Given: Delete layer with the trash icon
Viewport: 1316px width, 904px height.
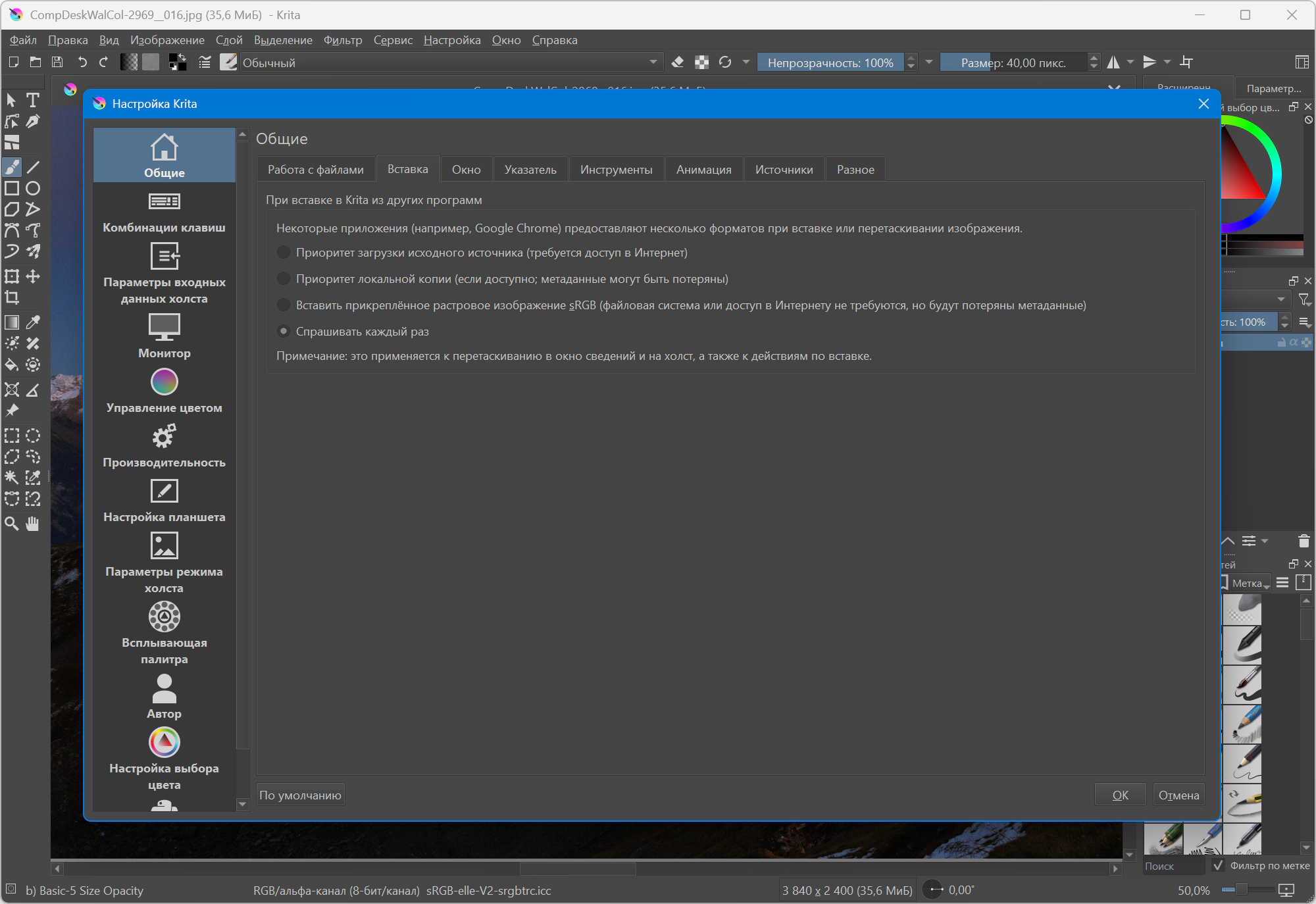Looking at the screenshot, I should click(1303, 541).
